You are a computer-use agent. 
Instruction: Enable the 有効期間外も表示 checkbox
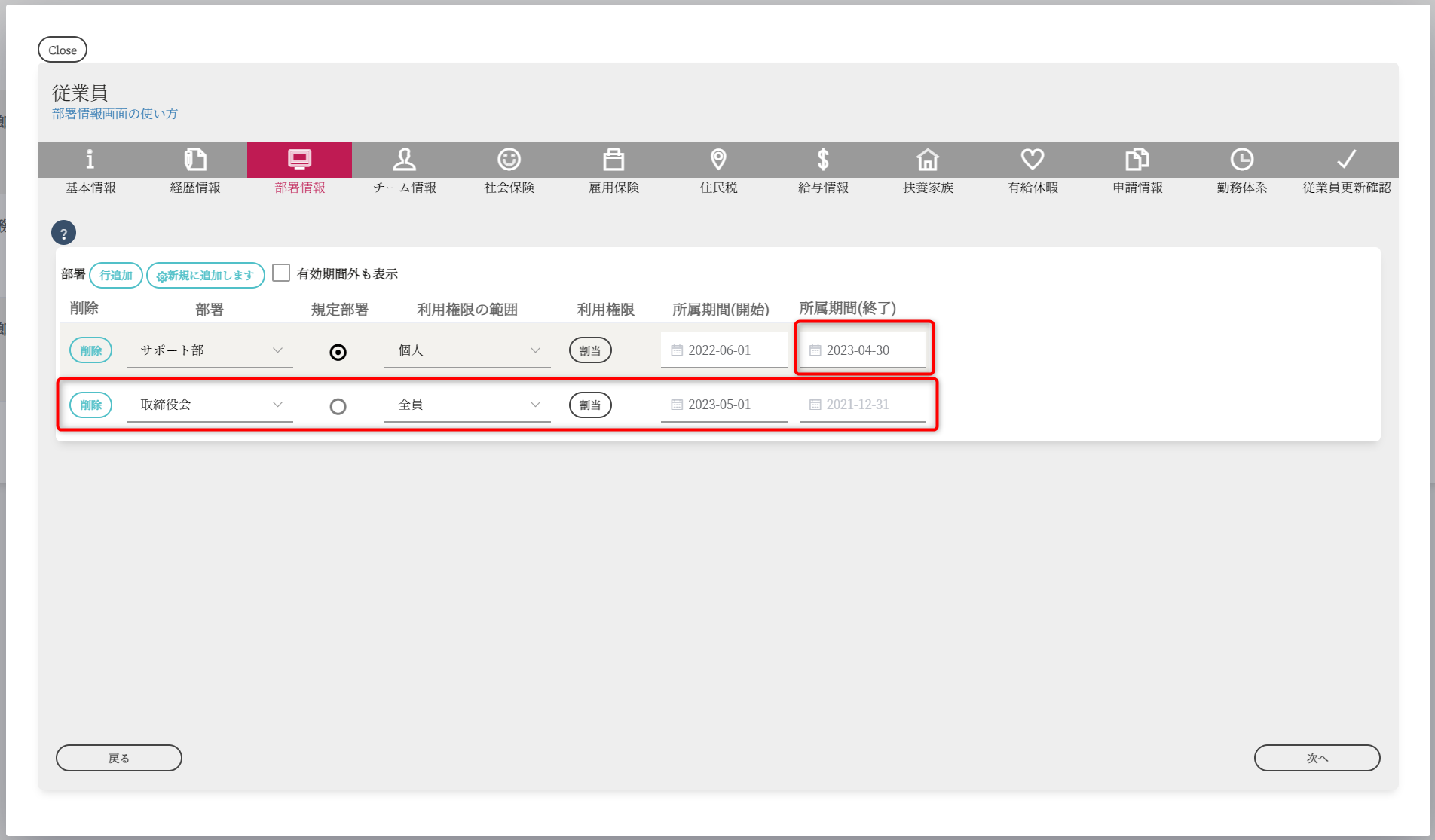(x=281, y=273)
